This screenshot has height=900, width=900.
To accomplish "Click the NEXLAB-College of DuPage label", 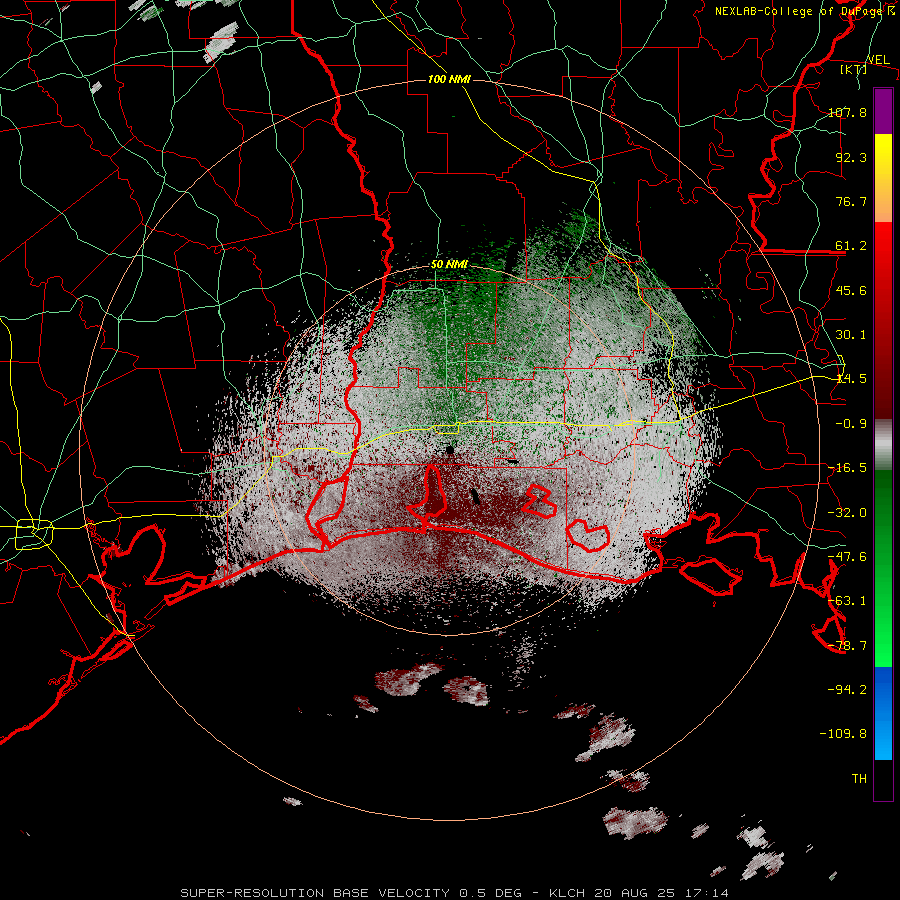I will (x=800, y=11).
